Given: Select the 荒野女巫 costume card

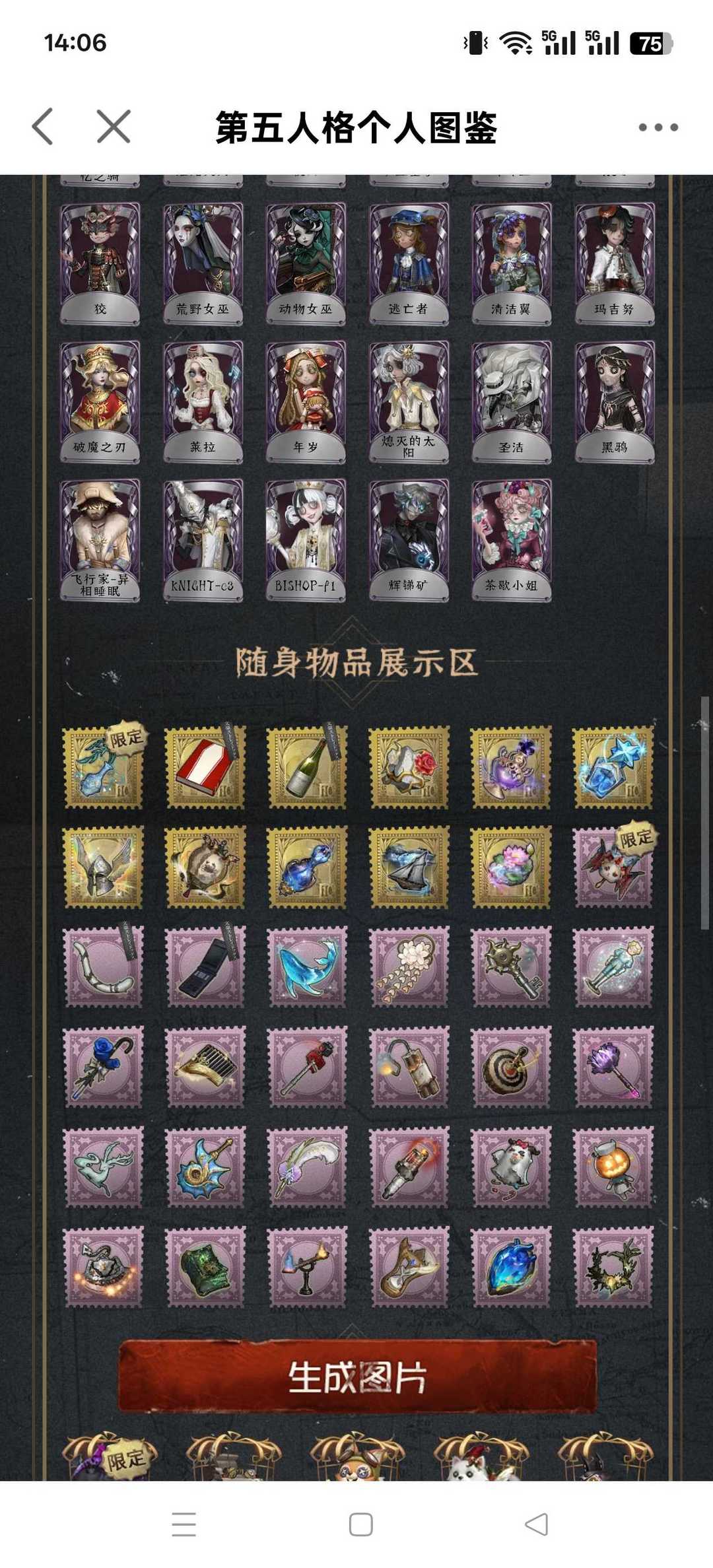Looking at the screenshot, I should (203, 263).
